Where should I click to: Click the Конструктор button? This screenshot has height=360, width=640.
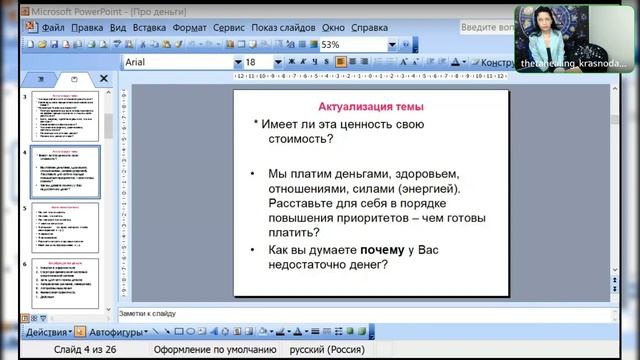point(493,62)
